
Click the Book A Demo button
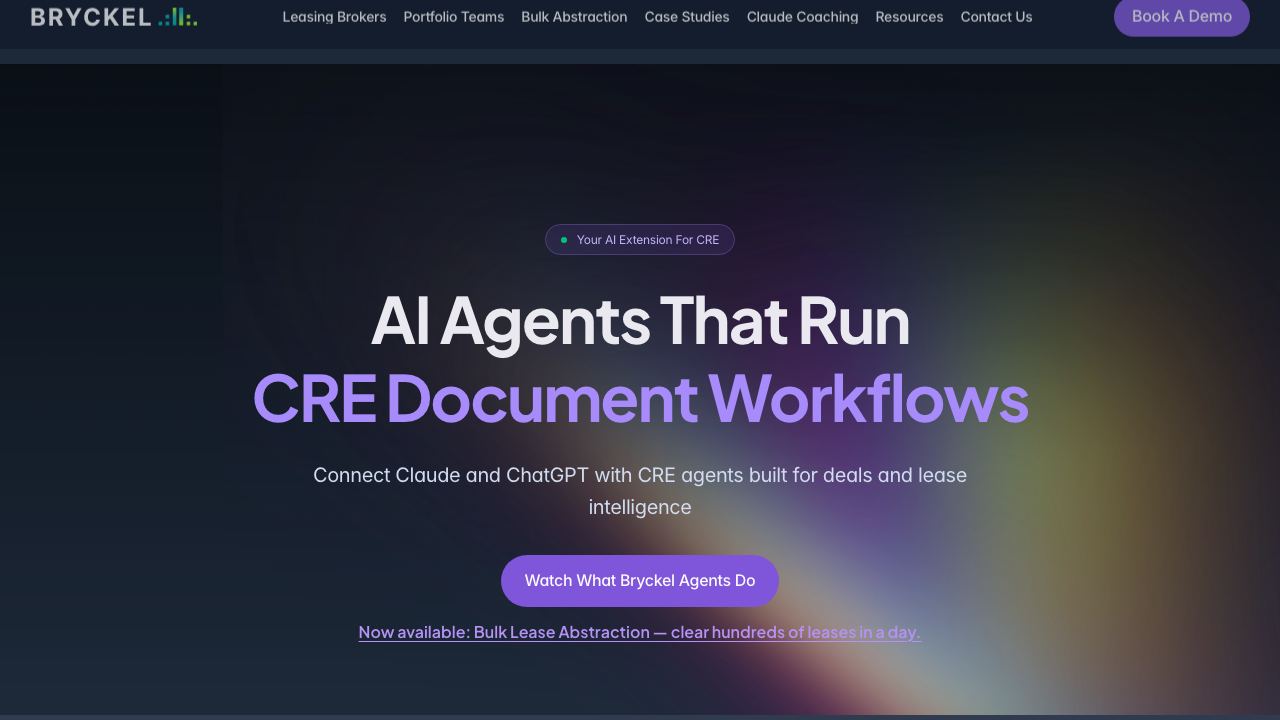1182,16
